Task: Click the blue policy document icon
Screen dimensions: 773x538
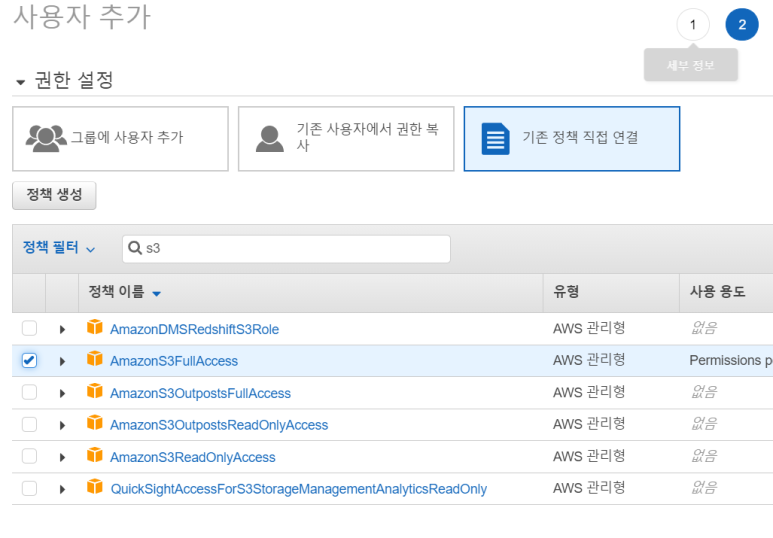Action: coord(495,139)
